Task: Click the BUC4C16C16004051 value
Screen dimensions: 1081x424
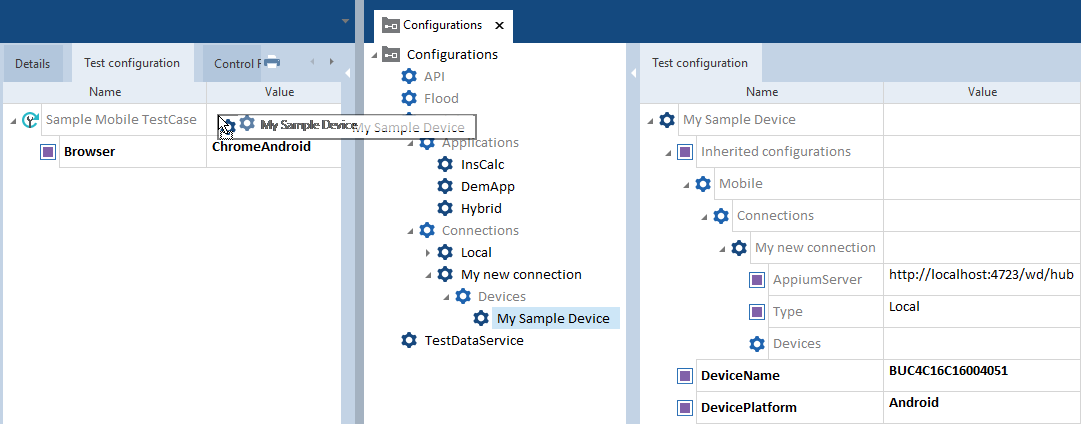Action: coord(948,371)
